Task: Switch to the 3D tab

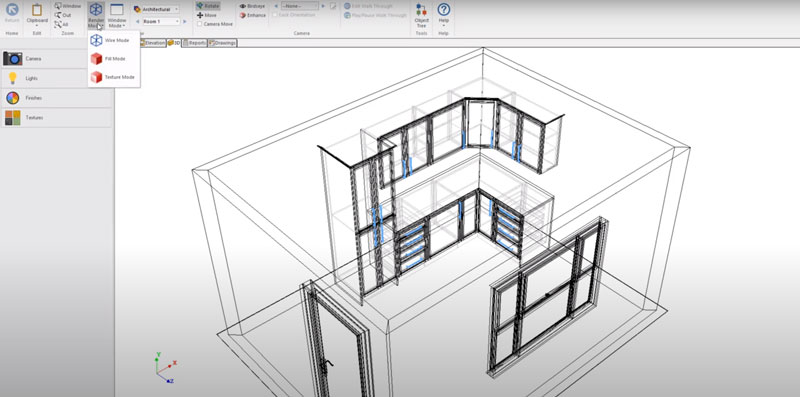Action: tap(174, 43)
